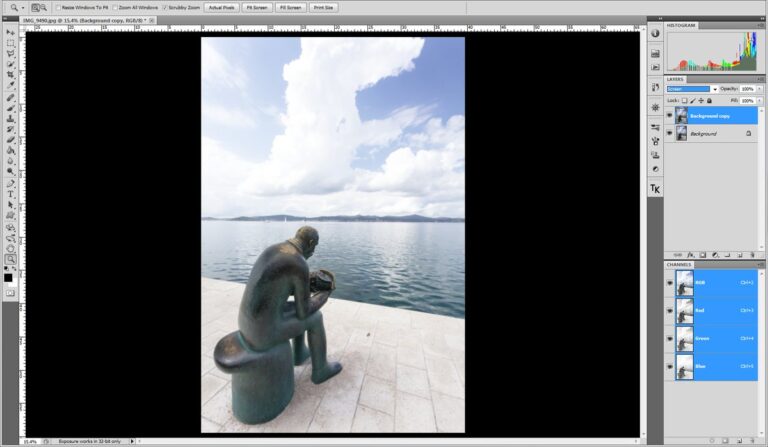Select the Zoom tool in toolbox
The width and height of the screenshot is (768, 447).
point(10,259)
